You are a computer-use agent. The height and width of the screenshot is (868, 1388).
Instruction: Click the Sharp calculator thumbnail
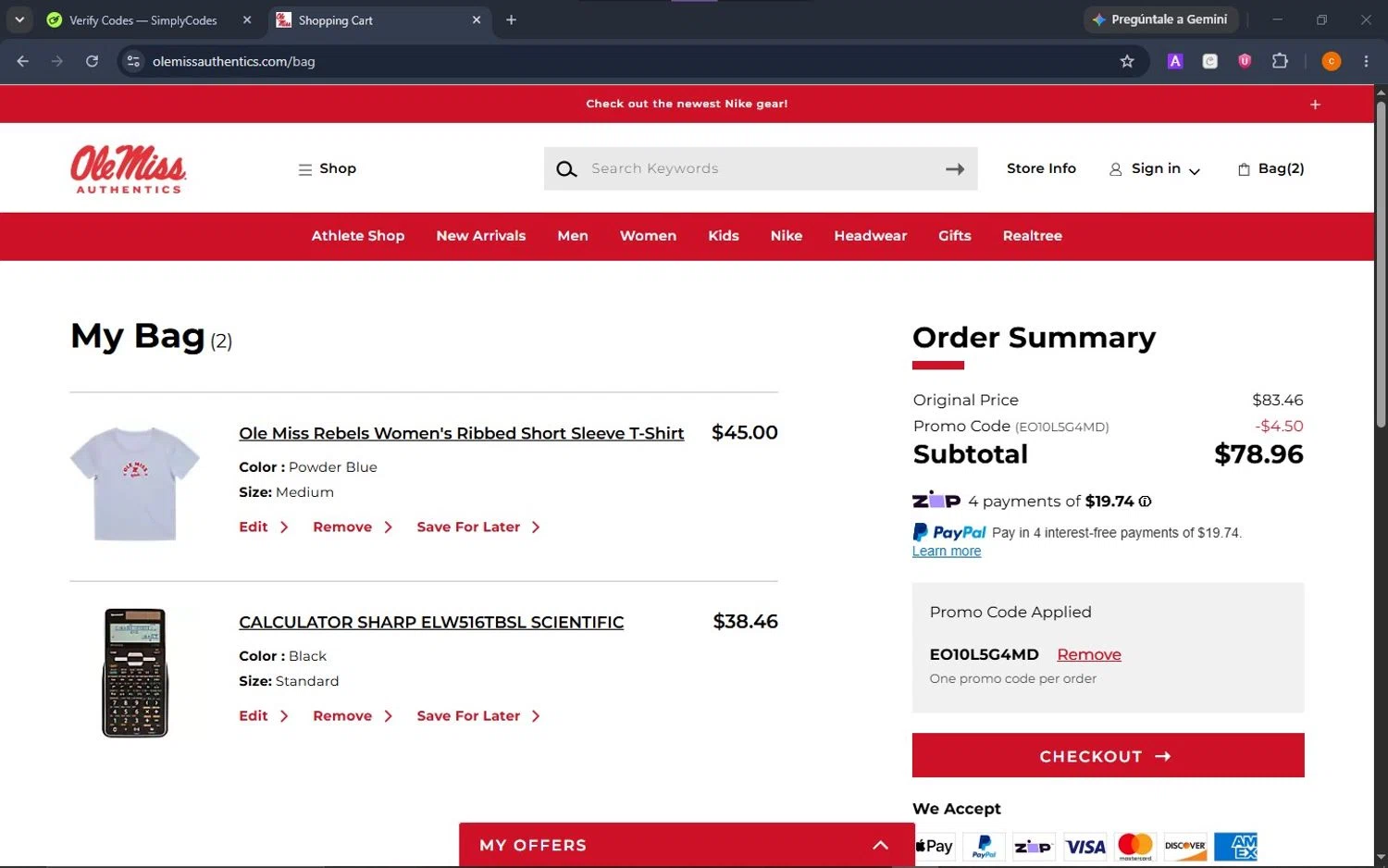[135, 673]
